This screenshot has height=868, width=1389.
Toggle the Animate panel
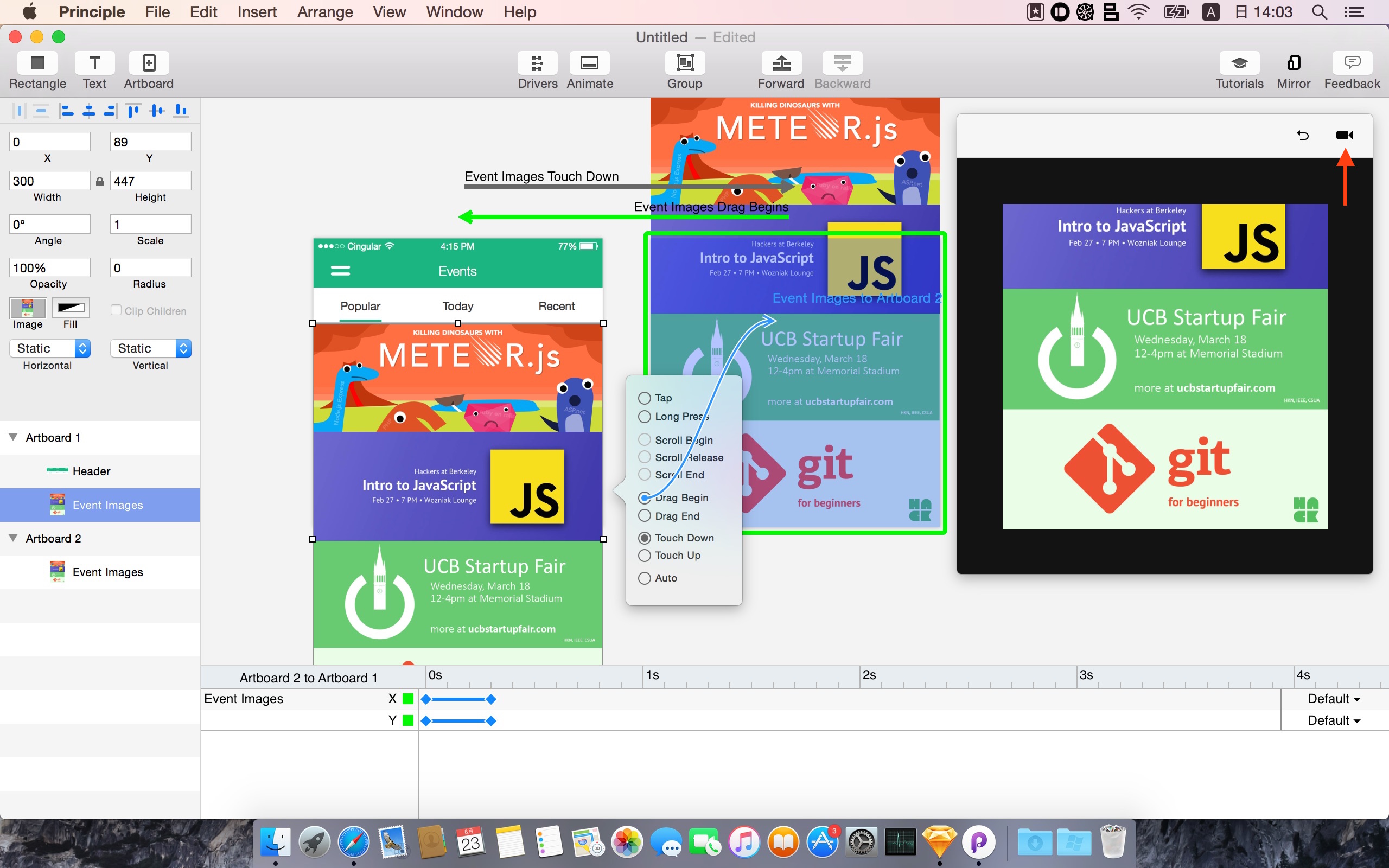[589, 63]
